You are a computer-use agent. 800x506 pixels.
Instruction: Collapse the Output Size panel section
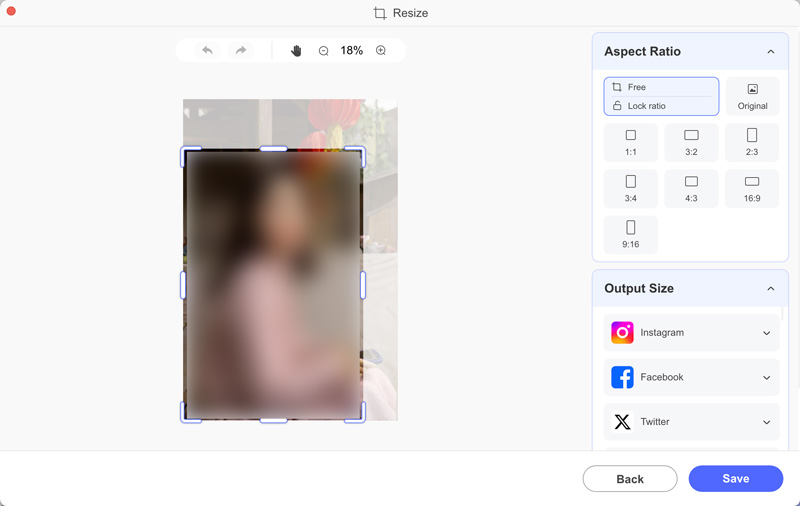pos(770,289)
